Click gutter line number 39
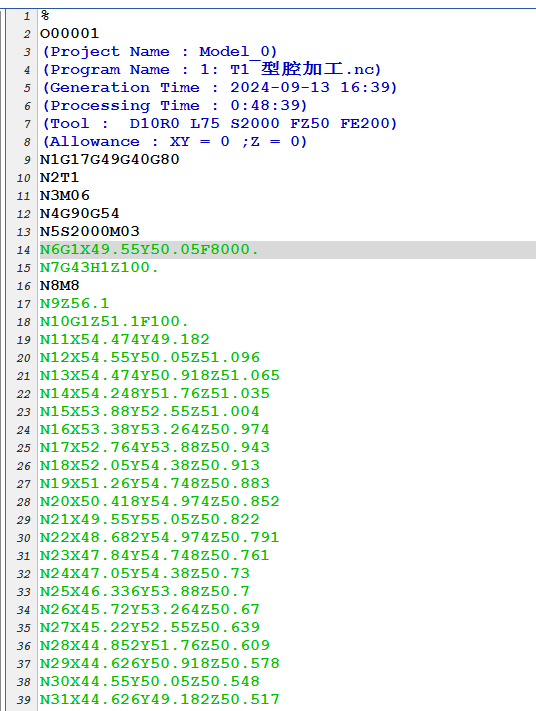This screenshot has width=536, height=711. pyautogui.click(x=24, y=700)
